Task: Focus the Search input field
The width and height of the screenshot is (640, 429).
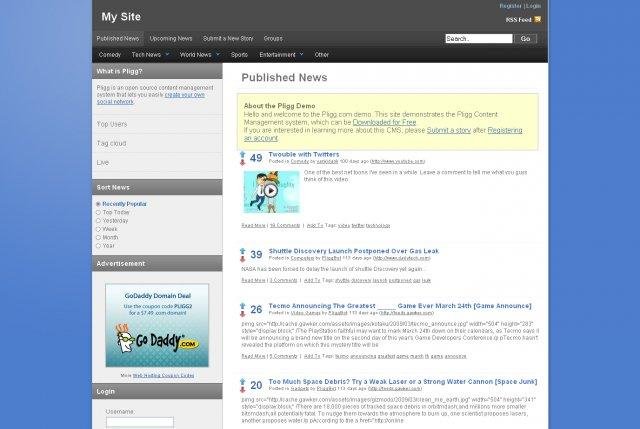Action: [x=479, y=38]
